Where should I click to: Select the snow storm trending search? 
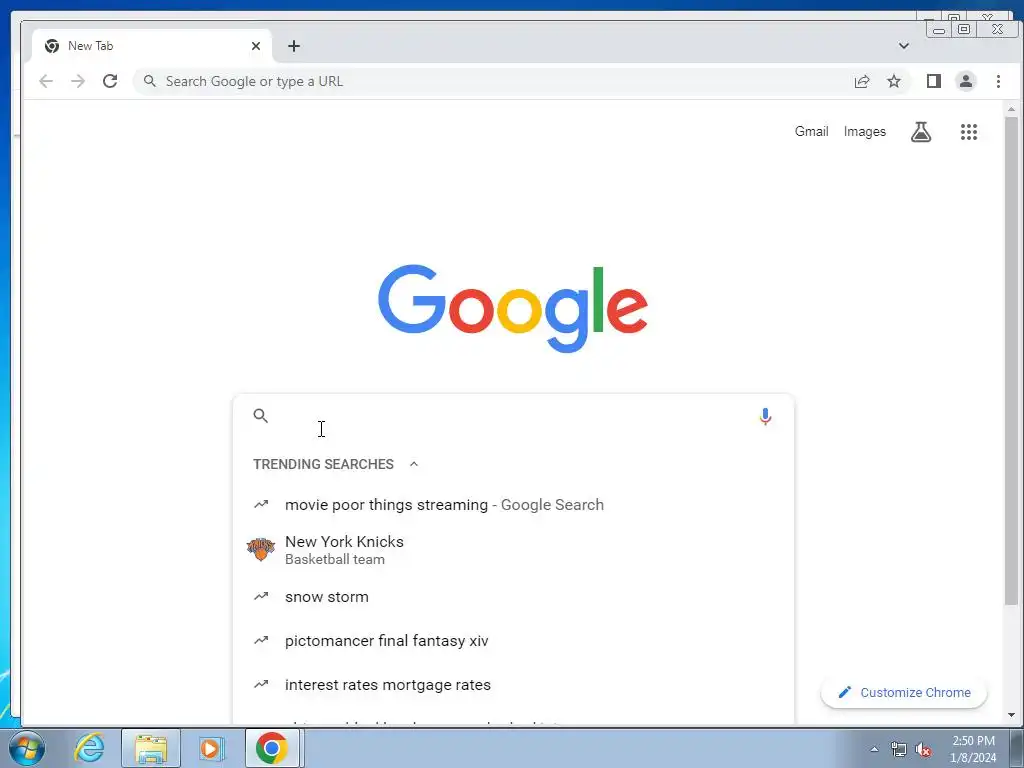click(513, 597)
